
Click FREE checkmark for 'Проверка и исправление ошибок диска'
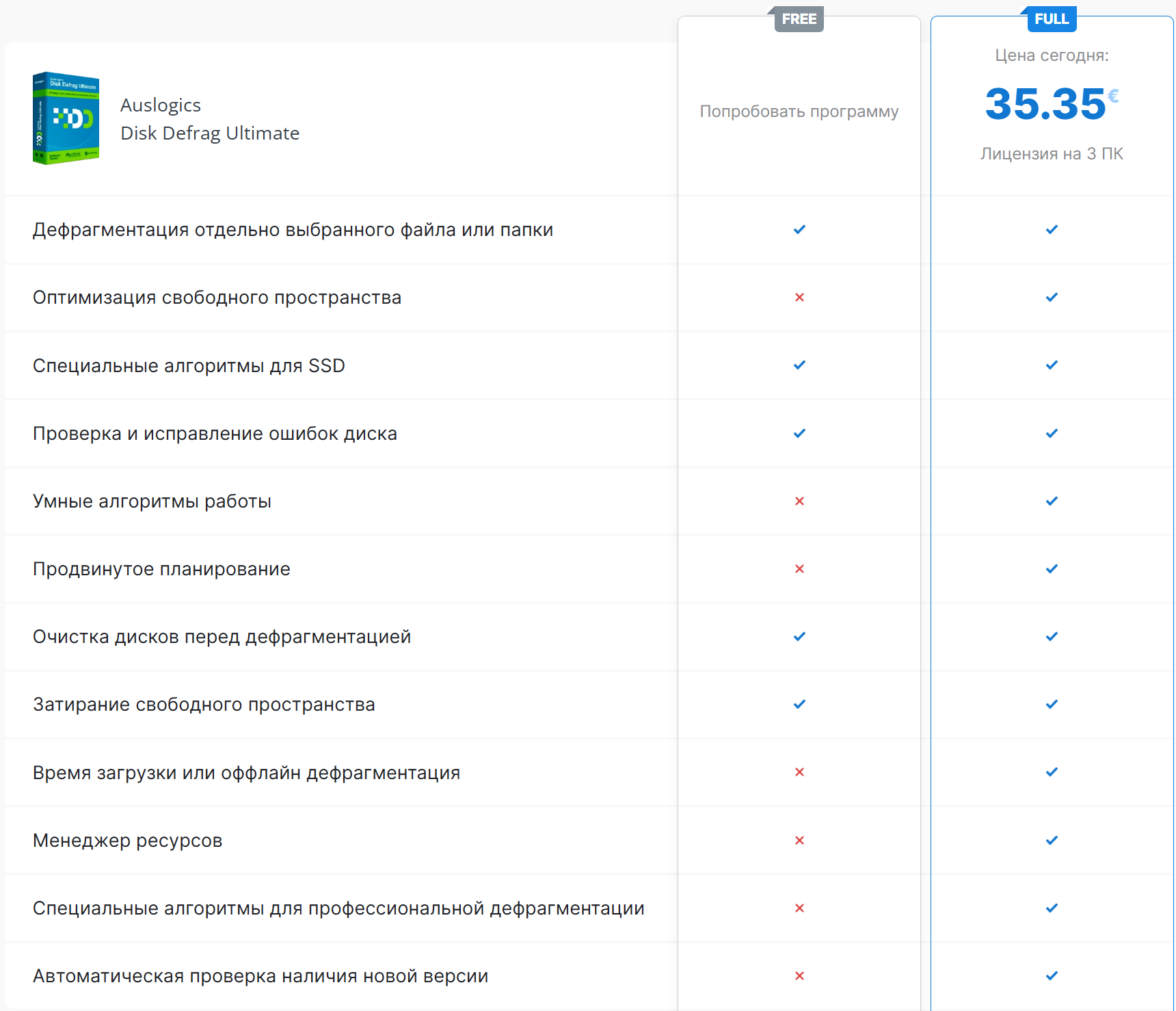click(799, 434)
